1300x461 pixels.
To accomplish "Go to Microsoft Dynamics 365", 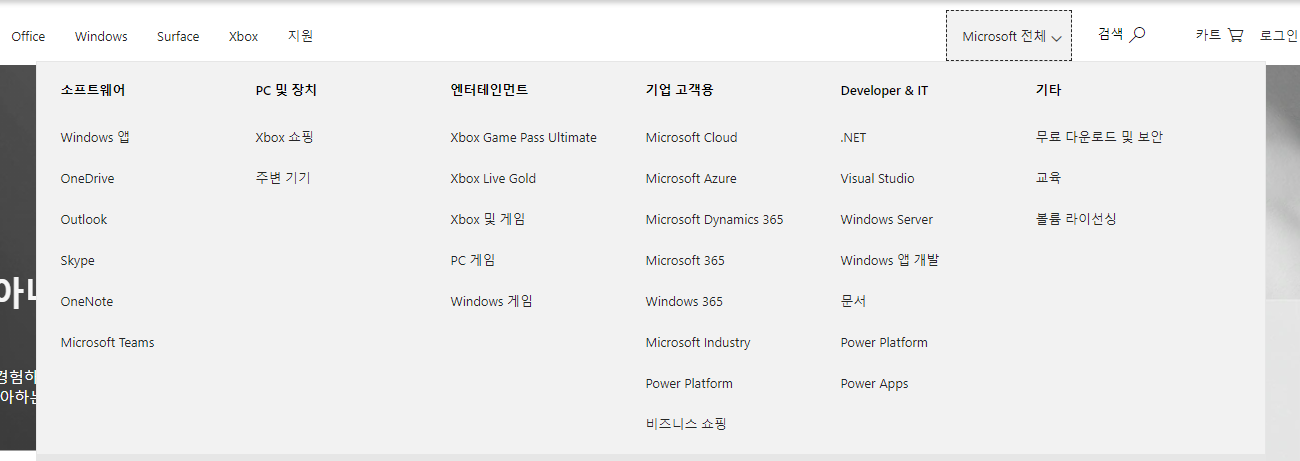I will (714, 219).
